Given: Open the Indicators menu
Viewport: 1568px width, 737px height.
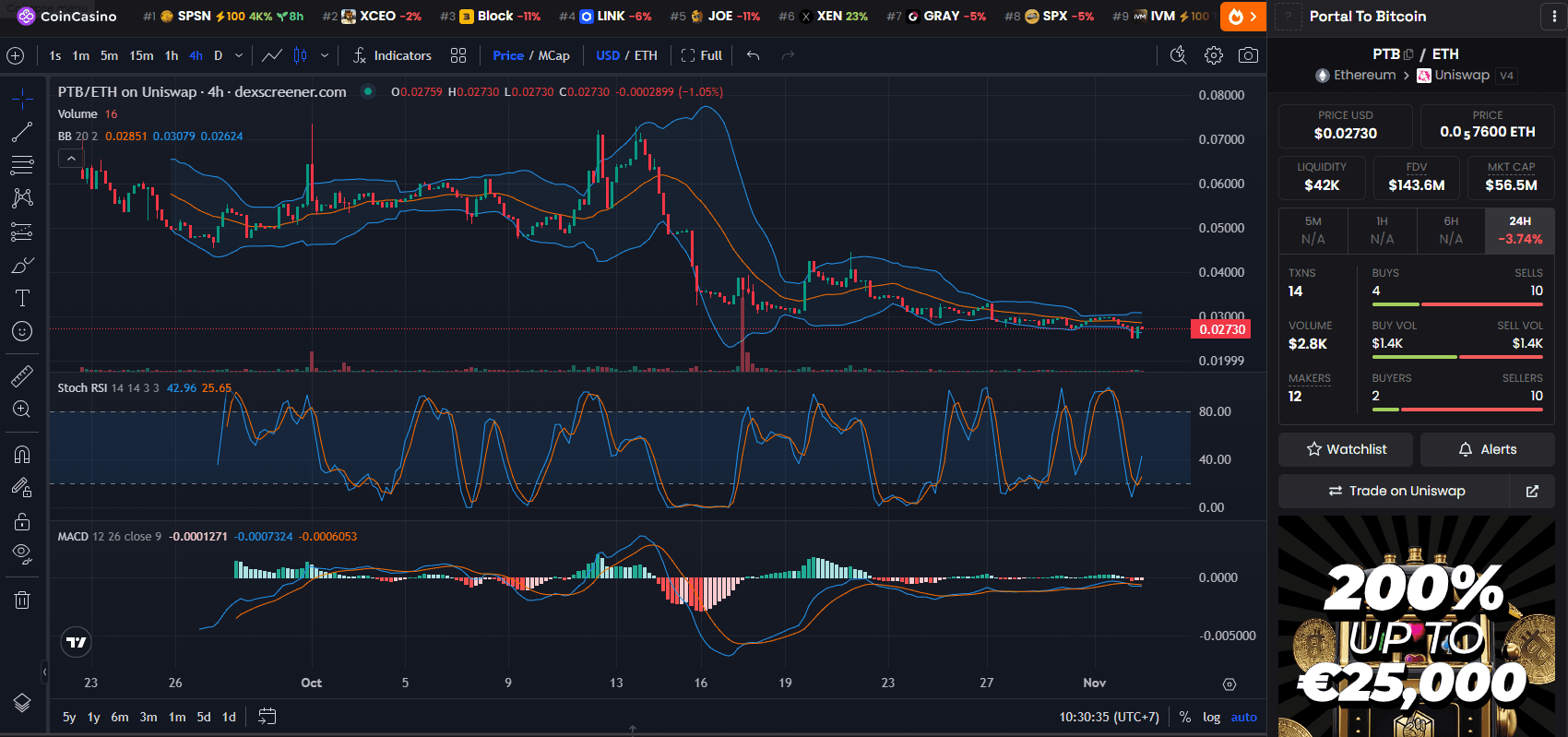Looking at the screenshot, I should click(392, 55).
